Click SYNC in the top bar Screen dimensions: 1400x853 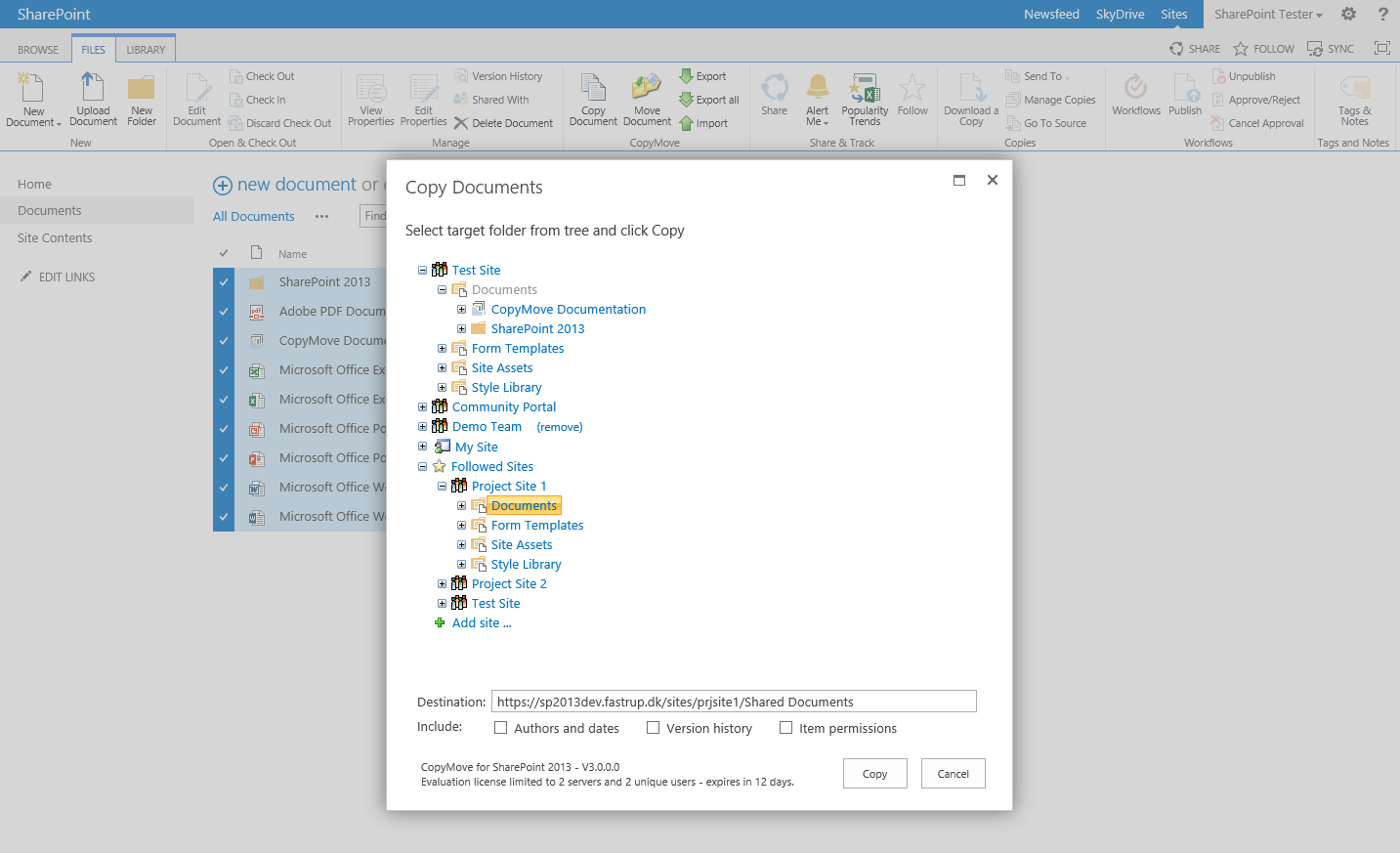(1331, 49)
